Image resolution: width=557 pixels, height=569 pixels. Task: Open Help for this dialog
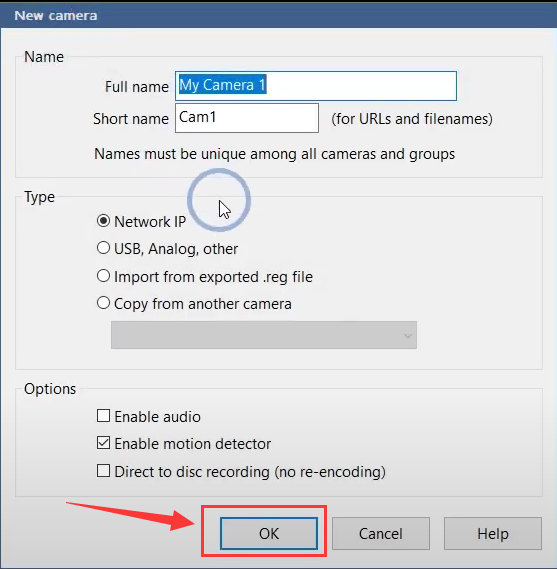point(493,533)
